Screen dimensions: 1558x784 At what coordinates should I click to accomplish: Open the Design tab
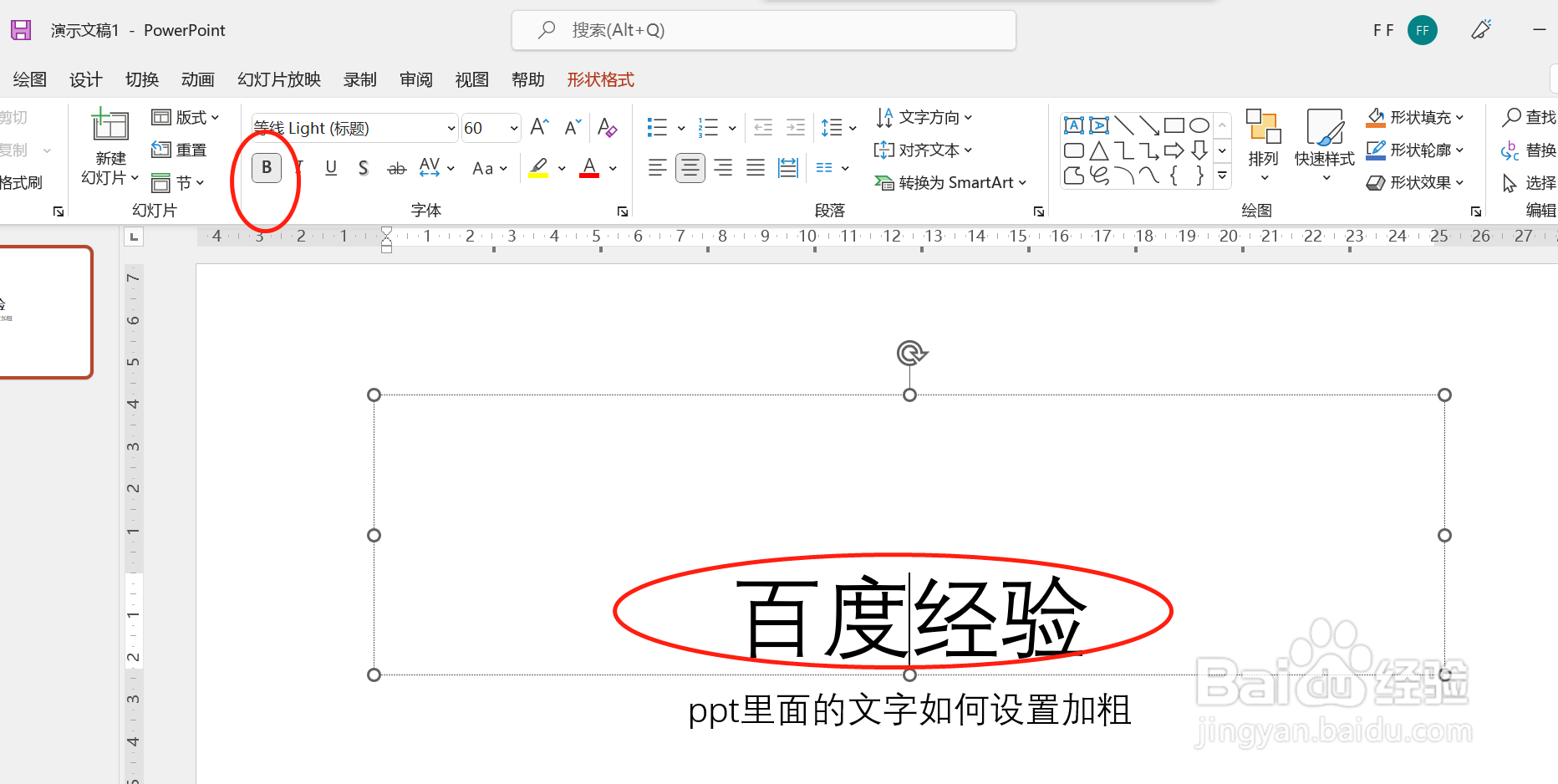pyautogui.click(x=86, y=79)
